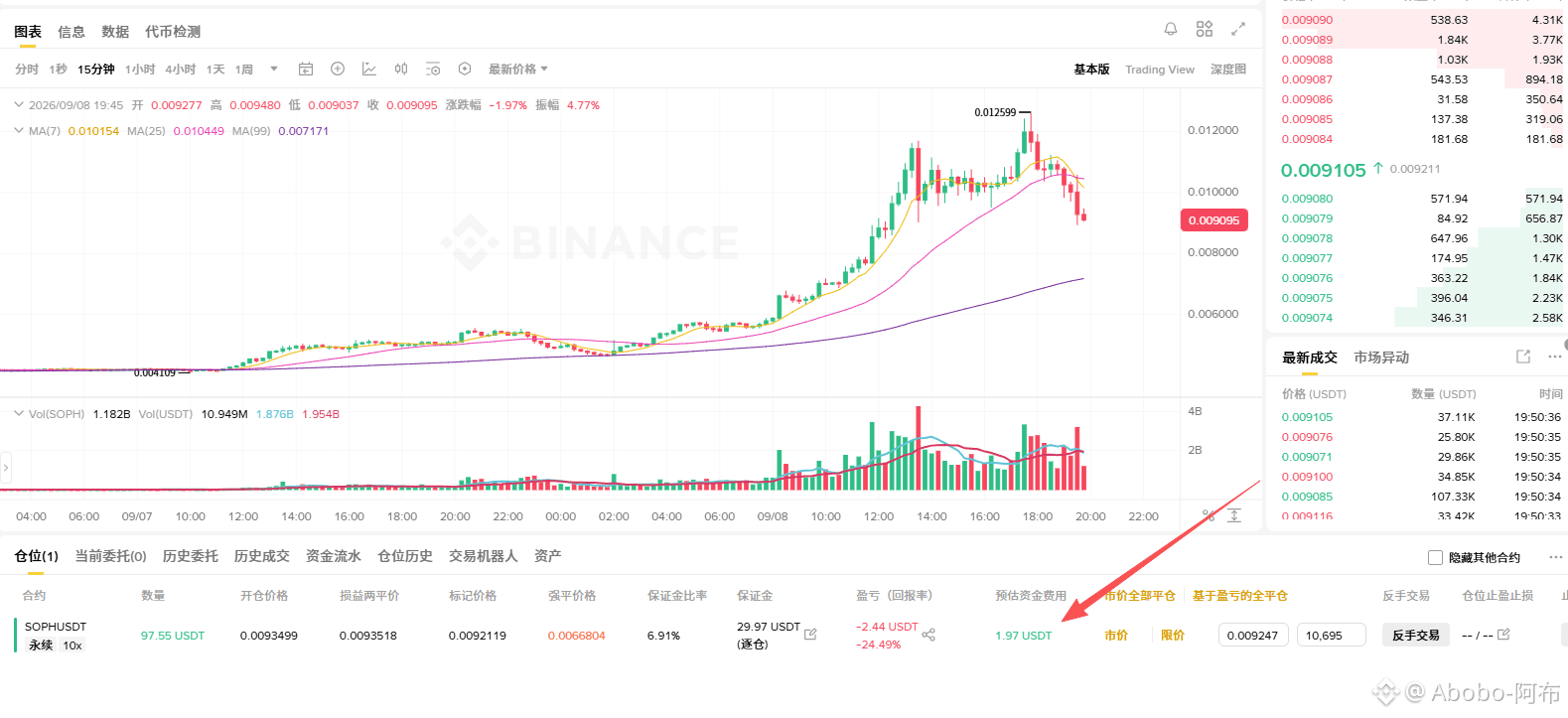The height and width of the screenshot is (718, 1568).
Task: Toggle the 隐藏其他合约 checkbox
Action: tap(1435, 558)
